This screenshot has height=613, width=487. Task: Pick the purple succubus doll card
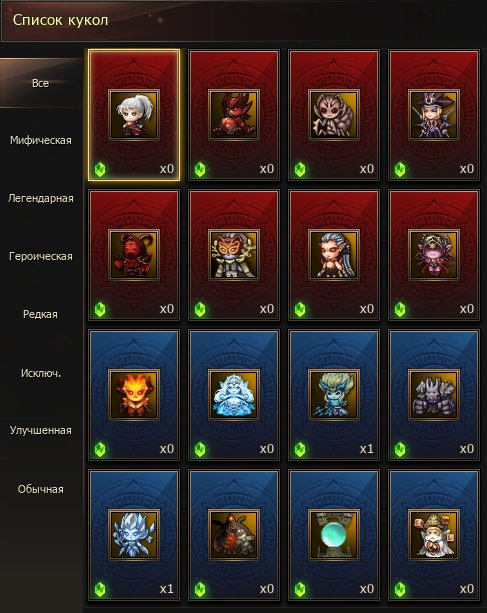click(434, 255)
